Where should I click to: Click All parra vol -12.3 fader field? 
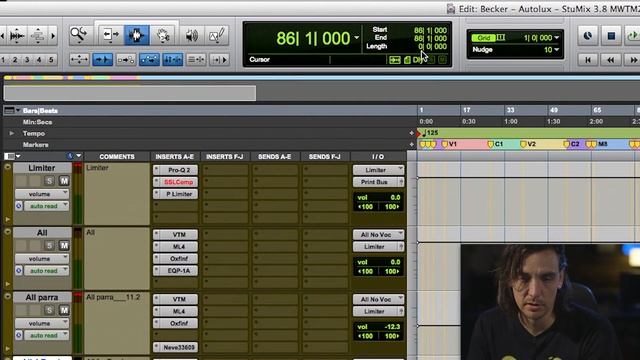(x=379, y=327)
